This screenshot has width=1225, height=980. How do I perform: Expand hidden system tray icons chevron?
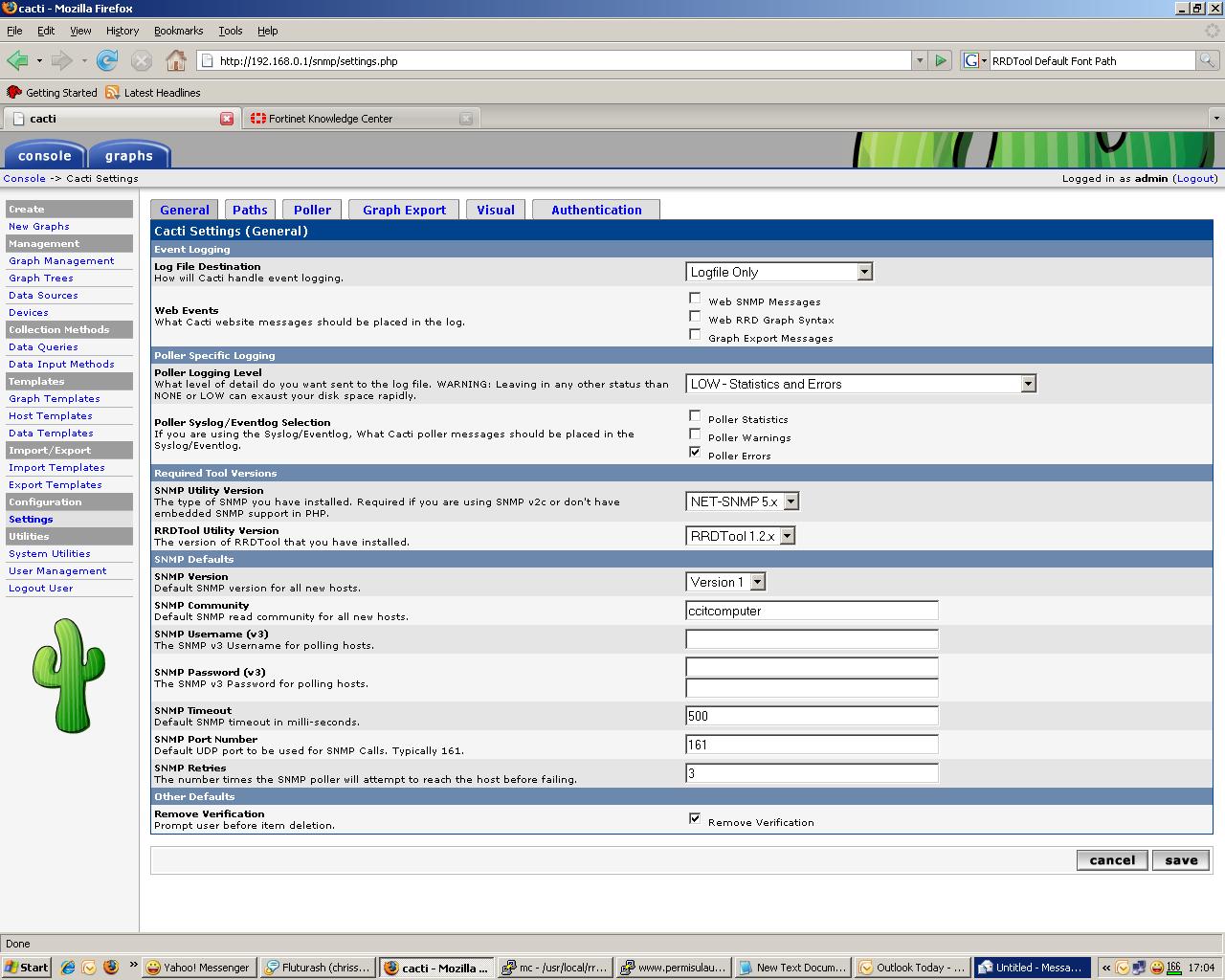(x=1106, y=968)
